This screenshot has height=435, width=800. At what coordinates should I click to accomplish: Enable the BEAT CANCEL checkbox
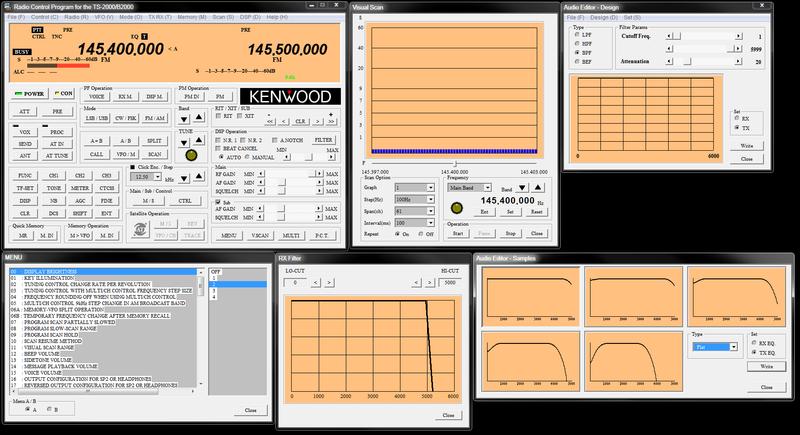tap(218, 148)
